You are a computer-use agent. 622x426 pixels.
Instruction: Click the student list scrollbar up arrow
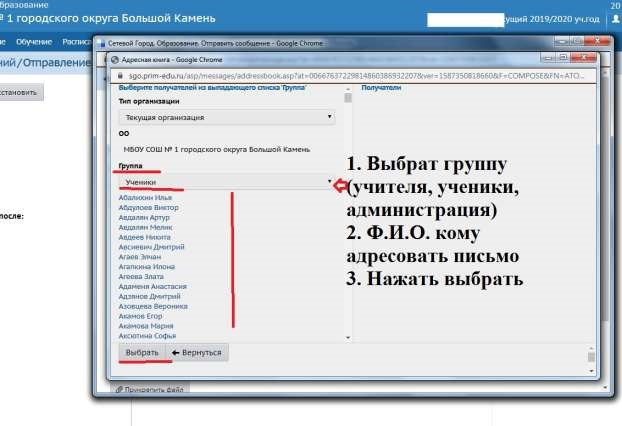tap(348, 90)
